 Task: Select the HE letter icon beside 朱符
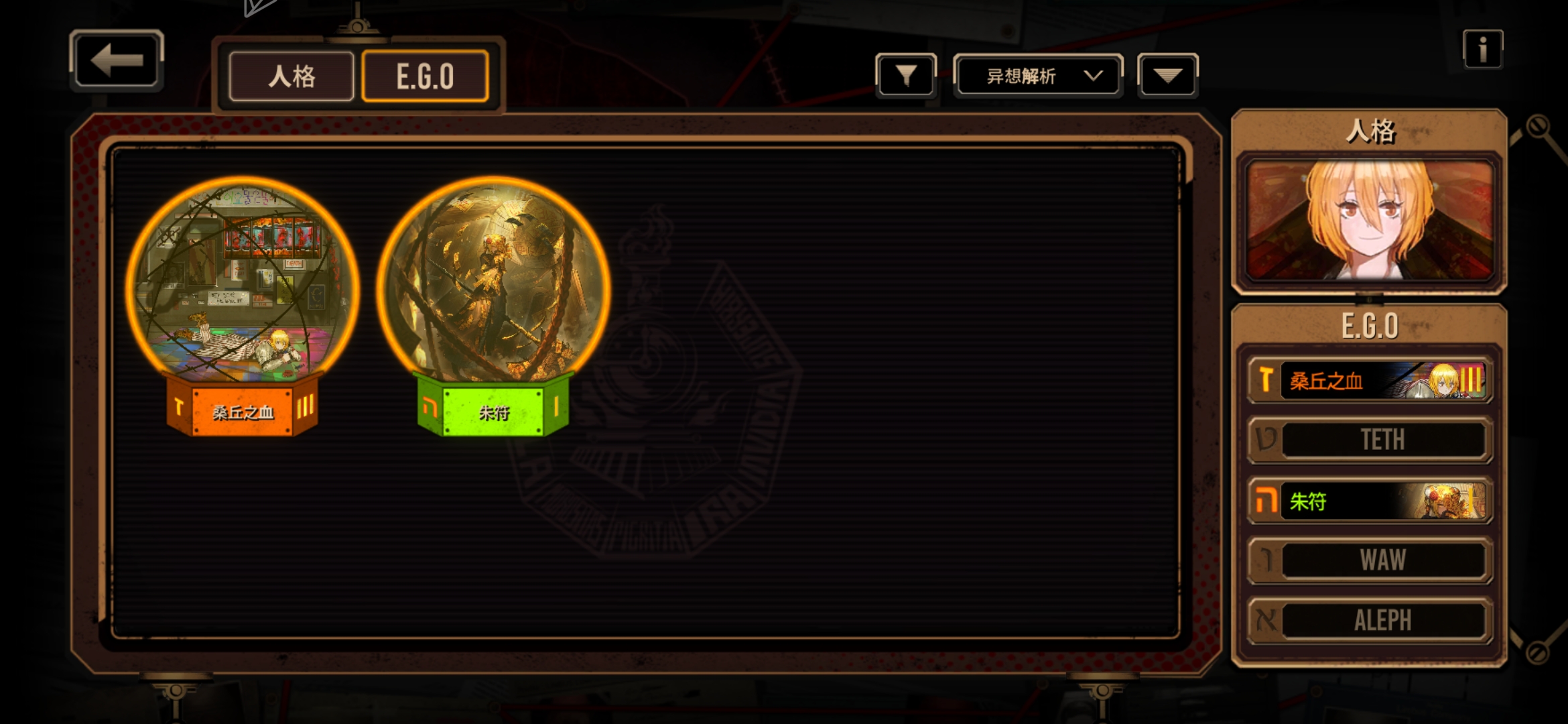(1265, 500)
